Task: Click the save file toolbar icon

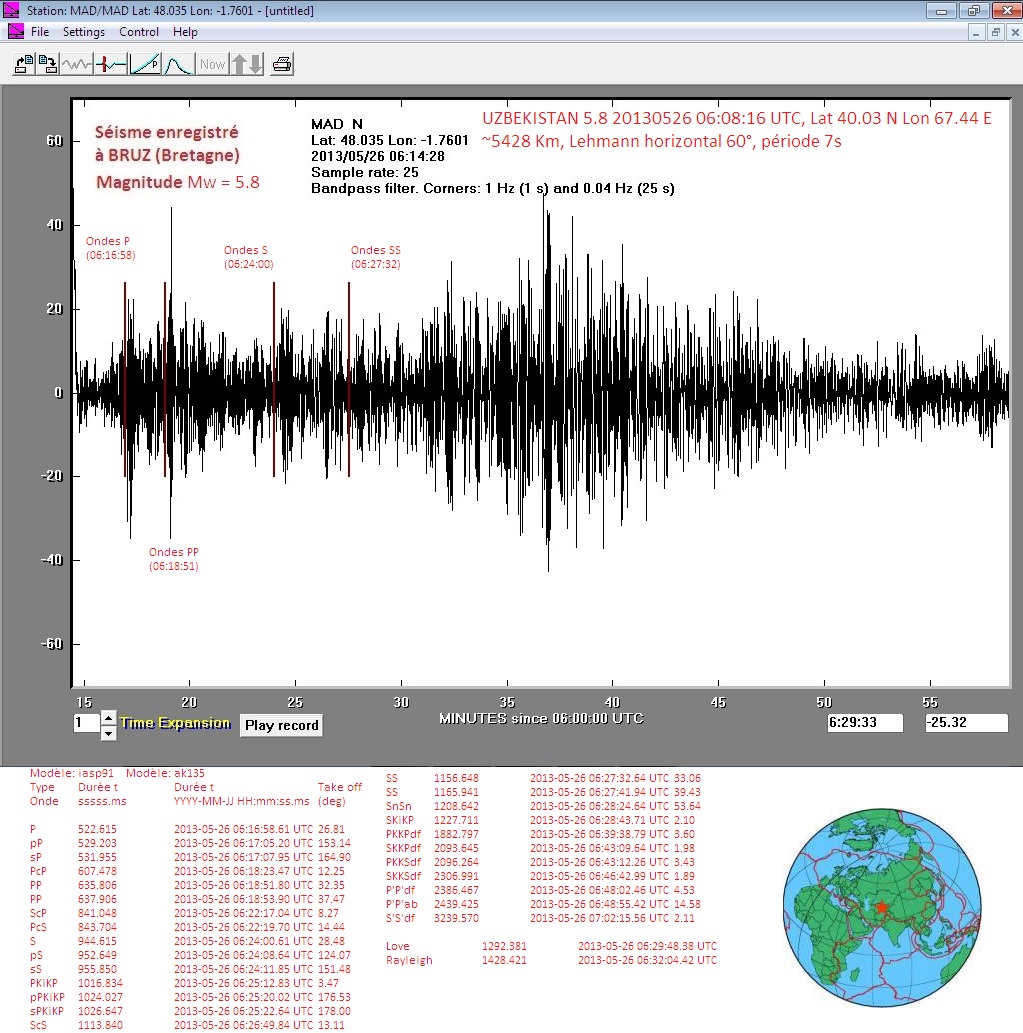Action: [47, 65]
